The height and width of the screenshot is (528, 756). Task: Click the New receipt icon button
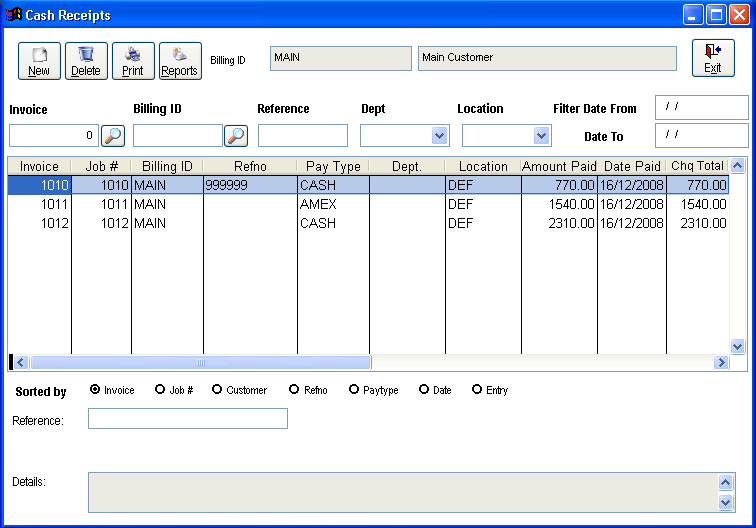[39, 60]
